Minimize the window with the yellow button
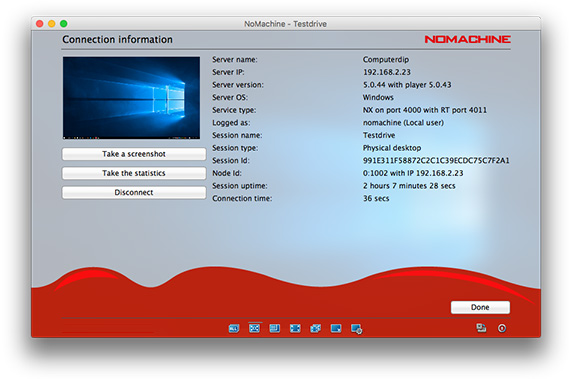Image resolution: width=569 pixels, height=379 pixels. 52,24
